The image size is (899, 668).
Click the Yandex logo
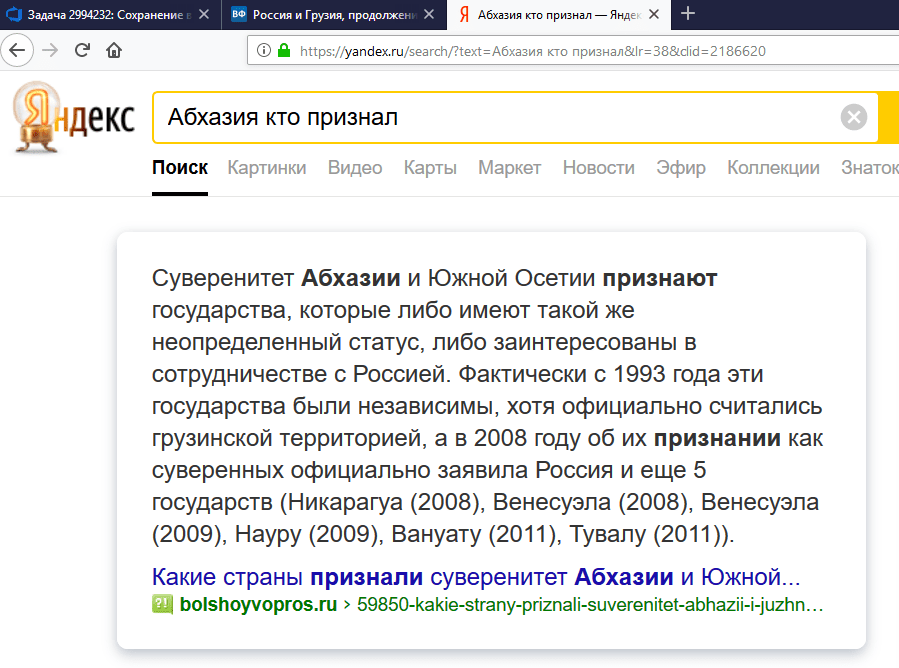click(x=75, y=119)
